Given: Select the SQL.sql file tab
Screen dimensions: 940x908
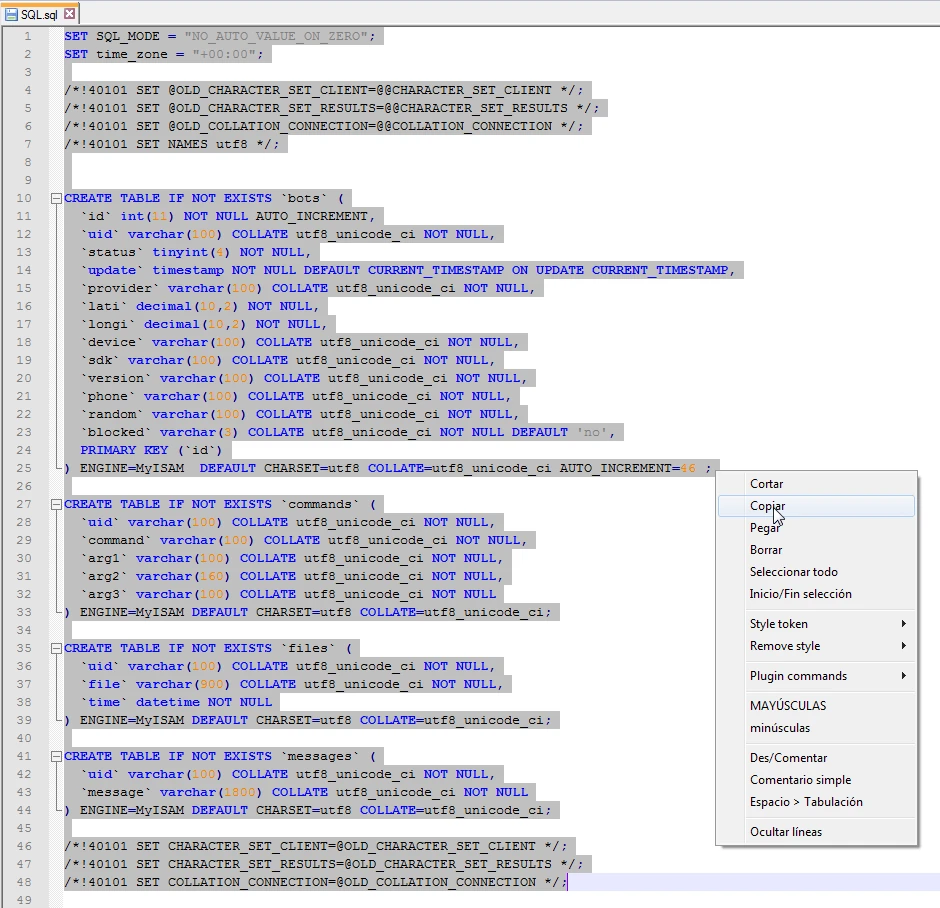Looking at the screenshot, I should tap(40, 13).
